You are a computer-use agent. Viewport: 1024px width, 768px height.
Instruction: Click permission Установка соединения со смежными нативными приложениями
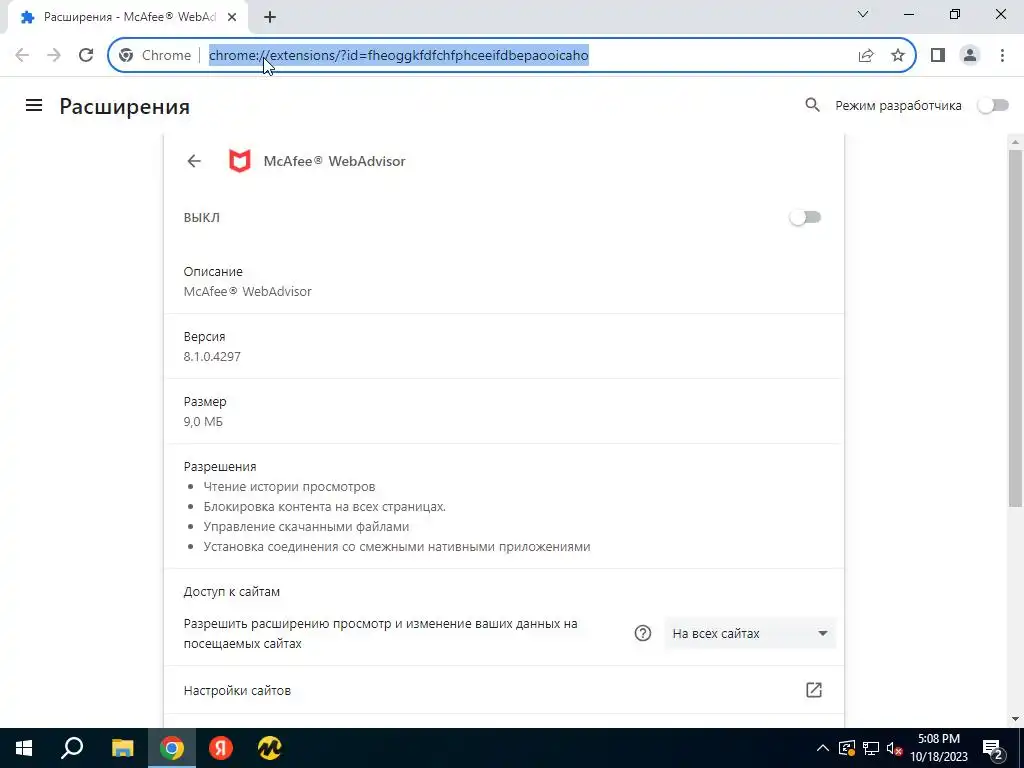click(396, 547)
